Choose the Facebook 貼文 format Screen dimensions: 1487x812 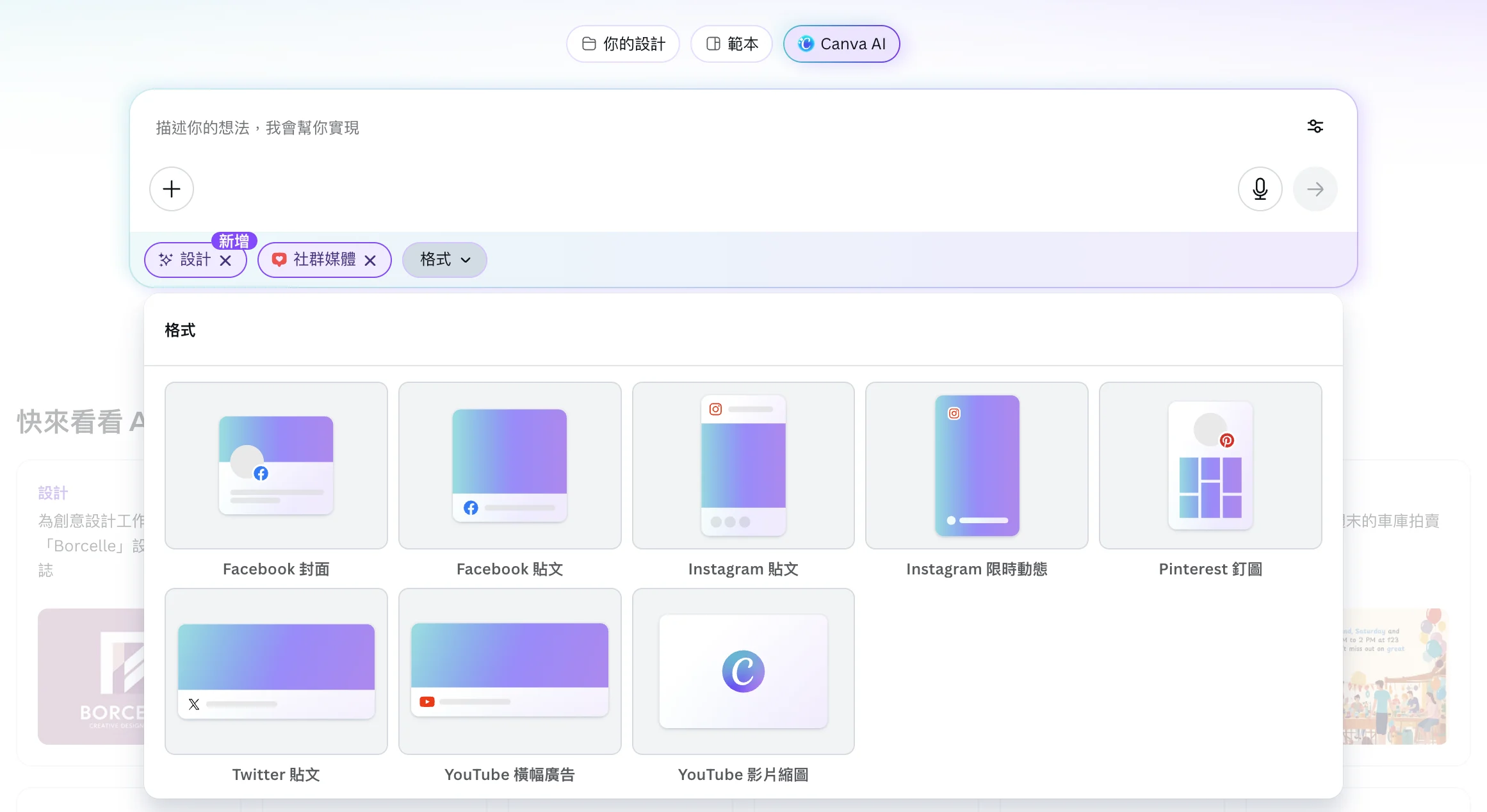[x=510, y=466]
